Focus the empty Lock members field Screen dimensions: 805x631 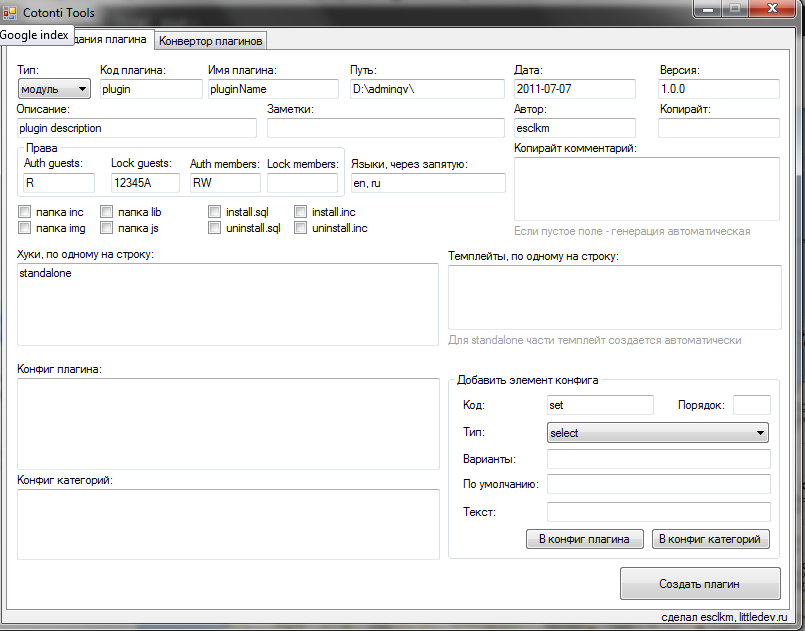click(x=302, y=183)
